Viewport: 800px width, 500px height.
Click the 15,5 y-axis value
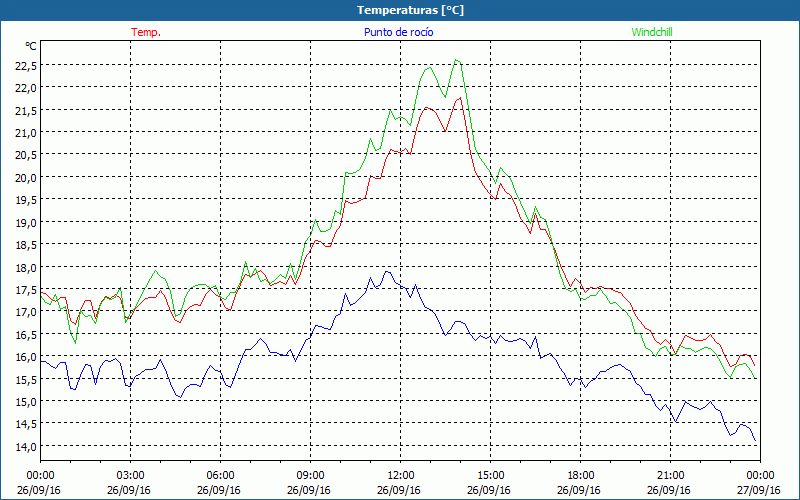click(25, 379)
